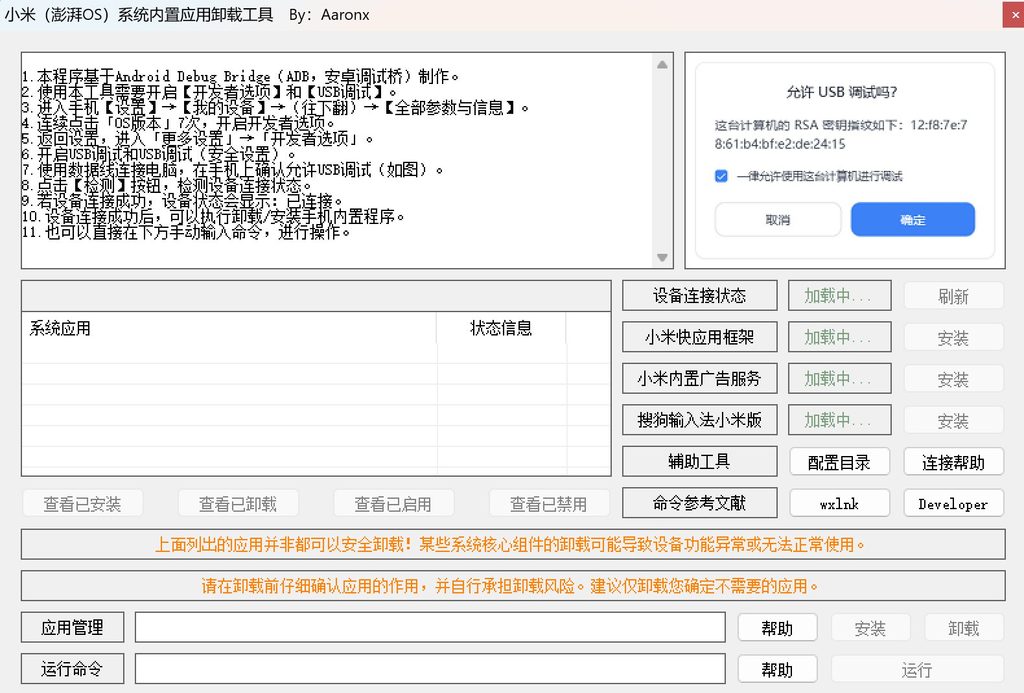
Task: Click 查看已安装 button
Action: 82,504
